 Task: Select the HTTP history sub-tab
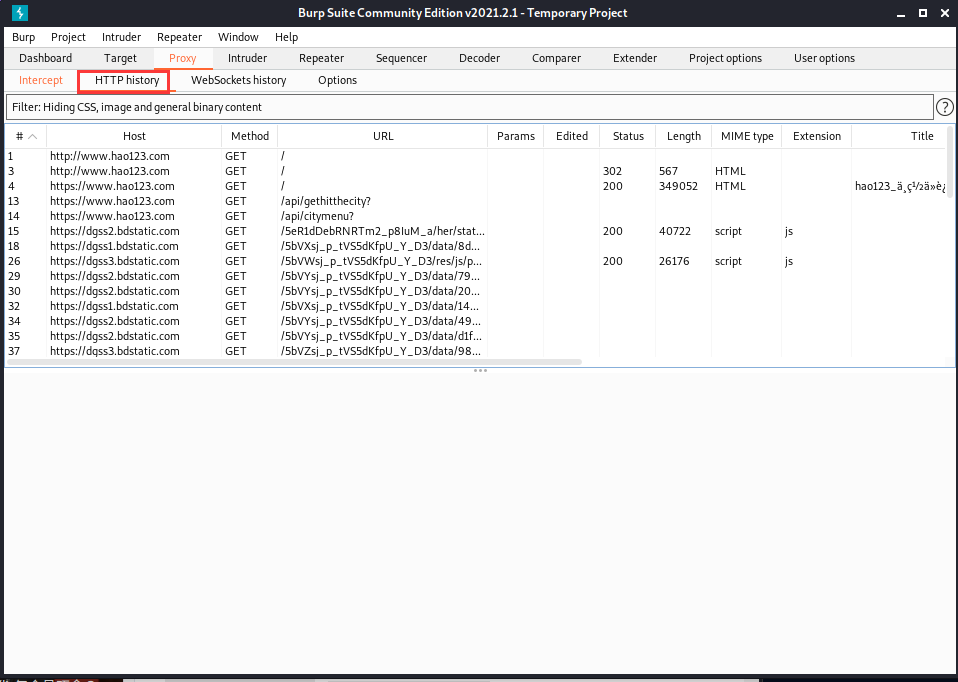[x=126, y=80]
